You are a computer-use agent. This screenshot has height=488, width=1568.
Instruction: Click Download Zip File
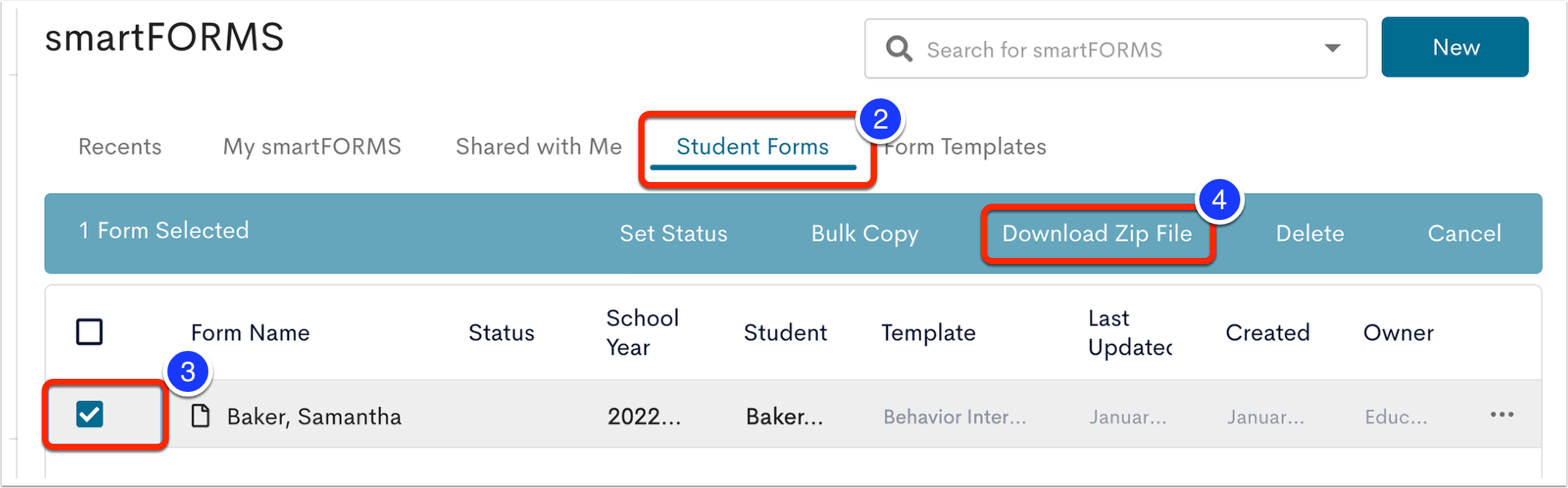1097,233
